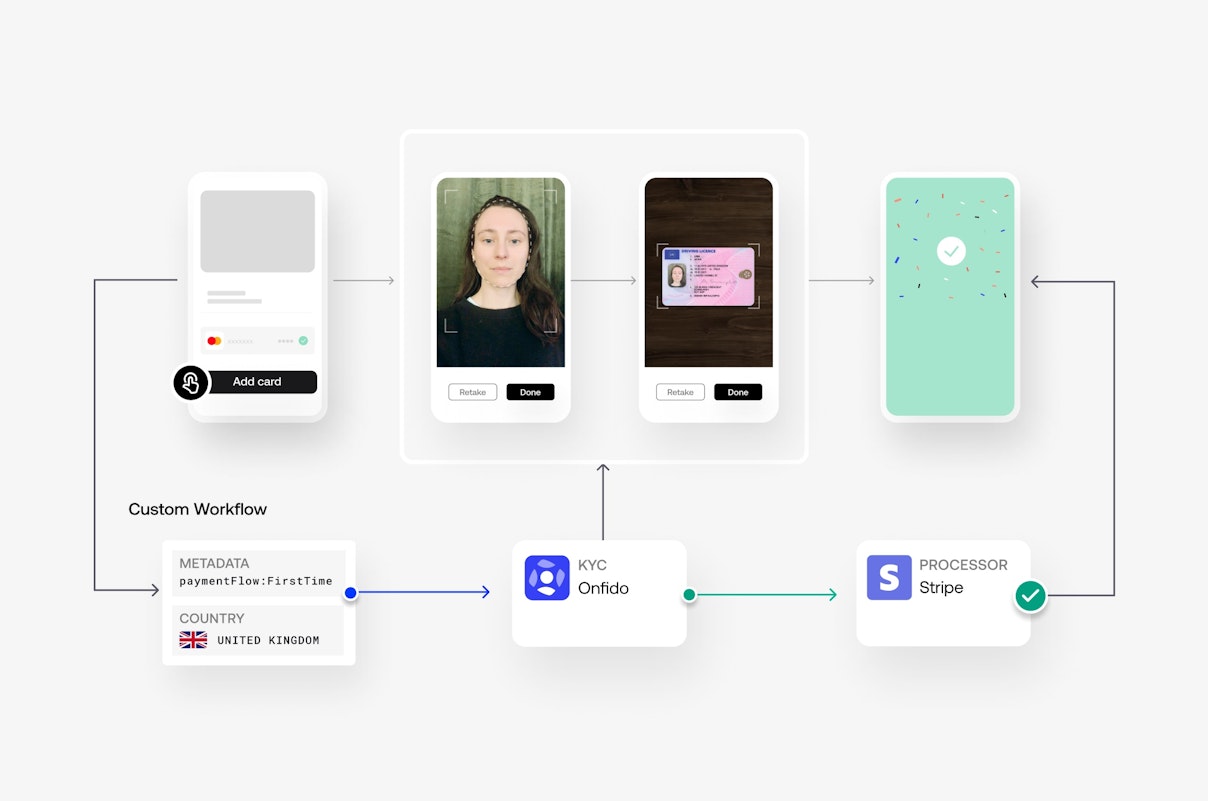Select the UNITED KINGDOM text

tap(268, 640)
